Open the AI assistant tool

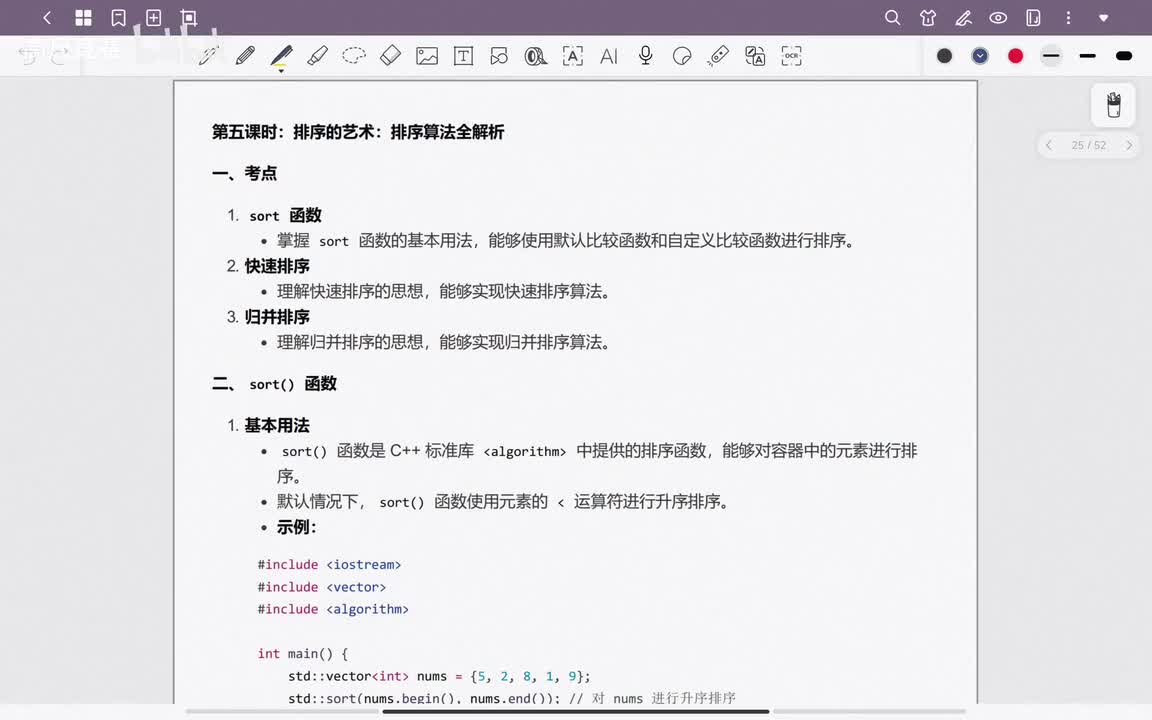(x=609, y=56)
